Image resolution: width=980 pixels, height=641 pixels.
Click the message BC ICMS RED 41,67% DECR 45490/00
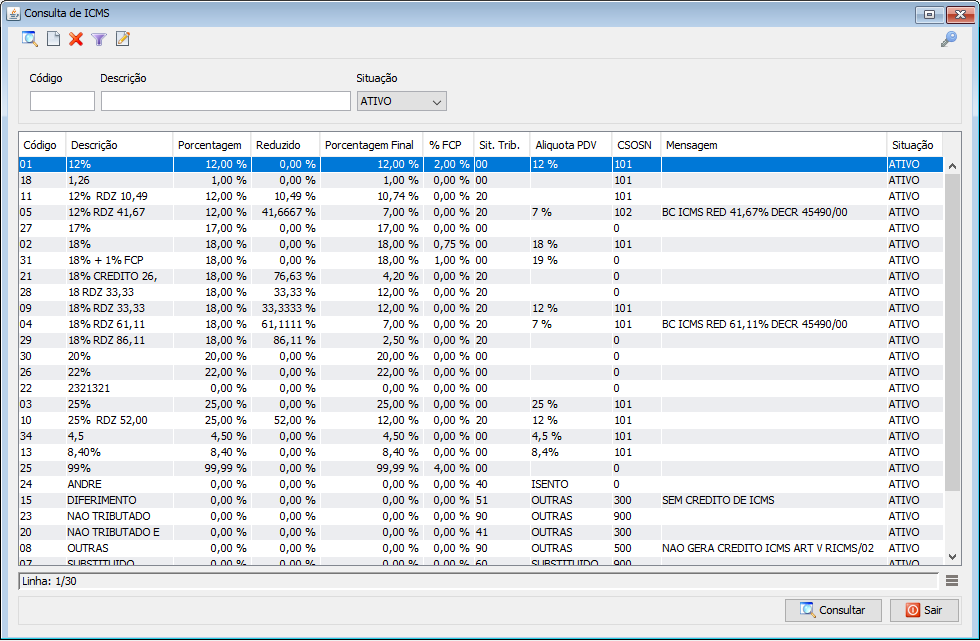coord(754,212)
